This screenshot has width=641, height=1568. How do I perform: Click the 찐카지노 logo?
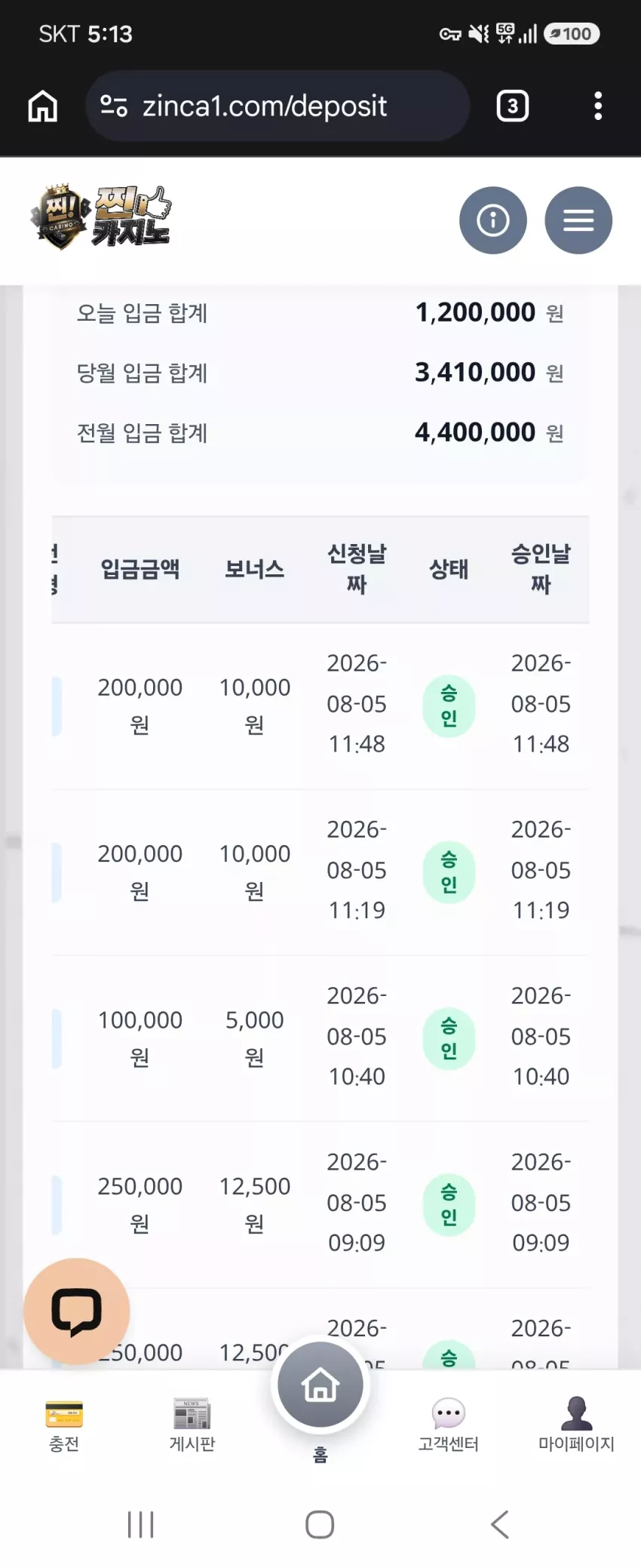[x=101, y=217]
